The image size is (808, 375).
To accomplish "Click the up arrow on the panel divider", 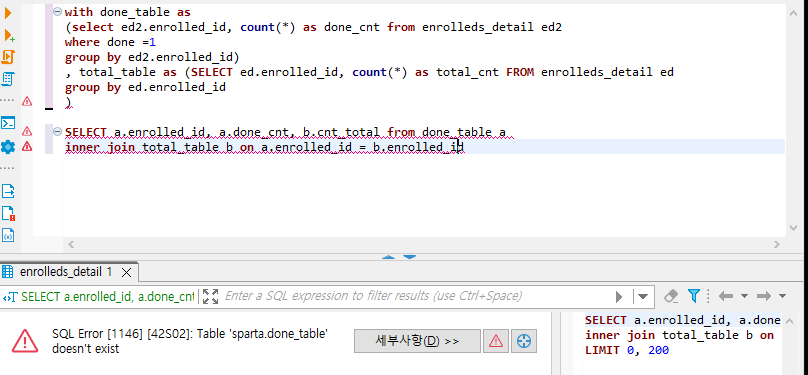I will [390, 257].
